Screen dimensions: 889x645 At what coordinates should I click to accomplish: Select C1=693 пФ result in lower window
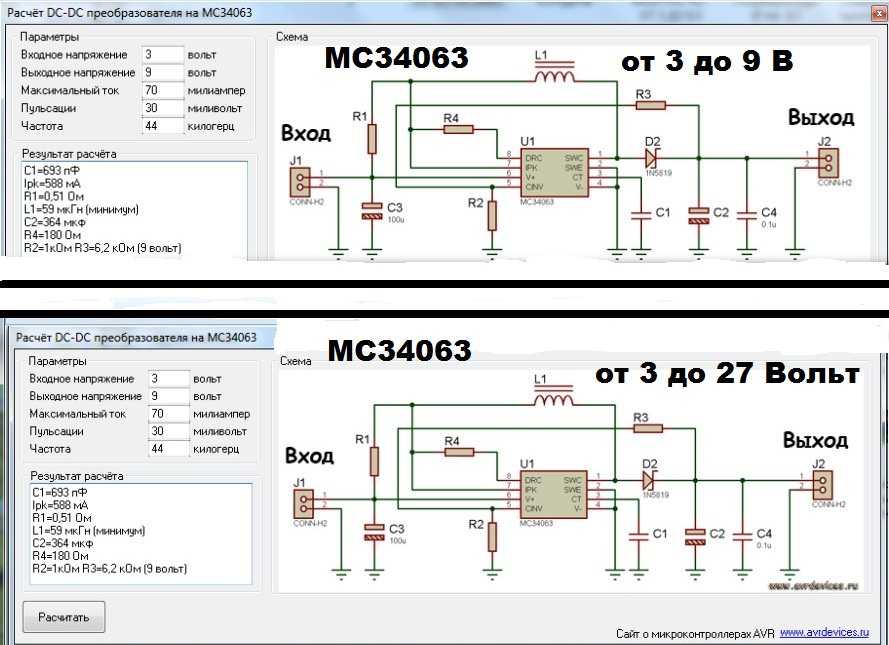tap(60, 493)
